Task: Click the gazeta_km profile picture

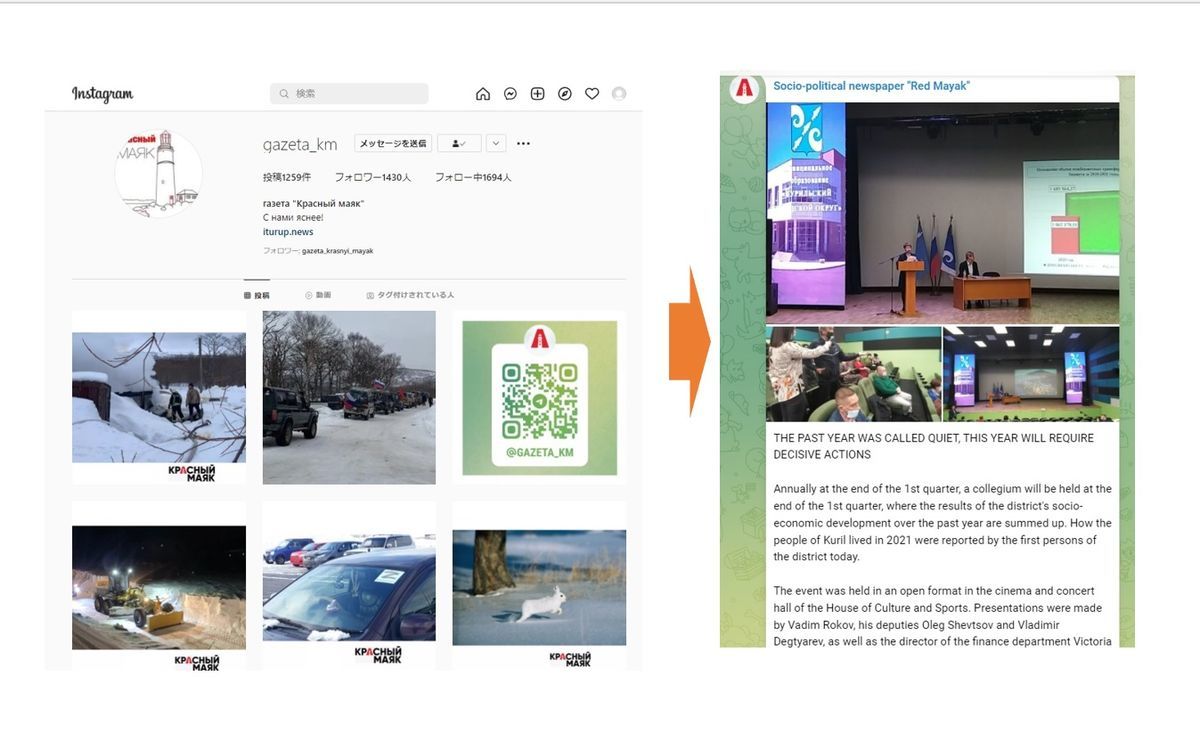Action: pos(158,172)
